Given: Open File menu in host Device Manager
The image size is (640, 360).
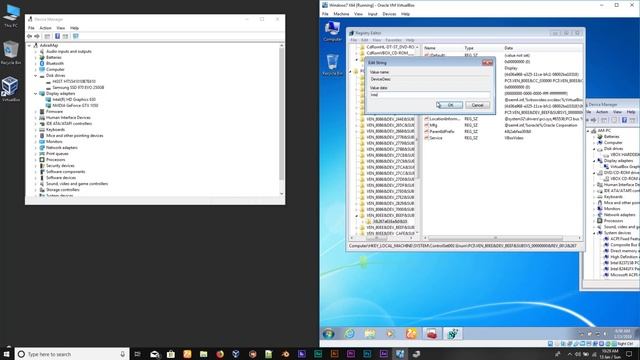Looking at the screenshot, I should (x=31, y=28).
